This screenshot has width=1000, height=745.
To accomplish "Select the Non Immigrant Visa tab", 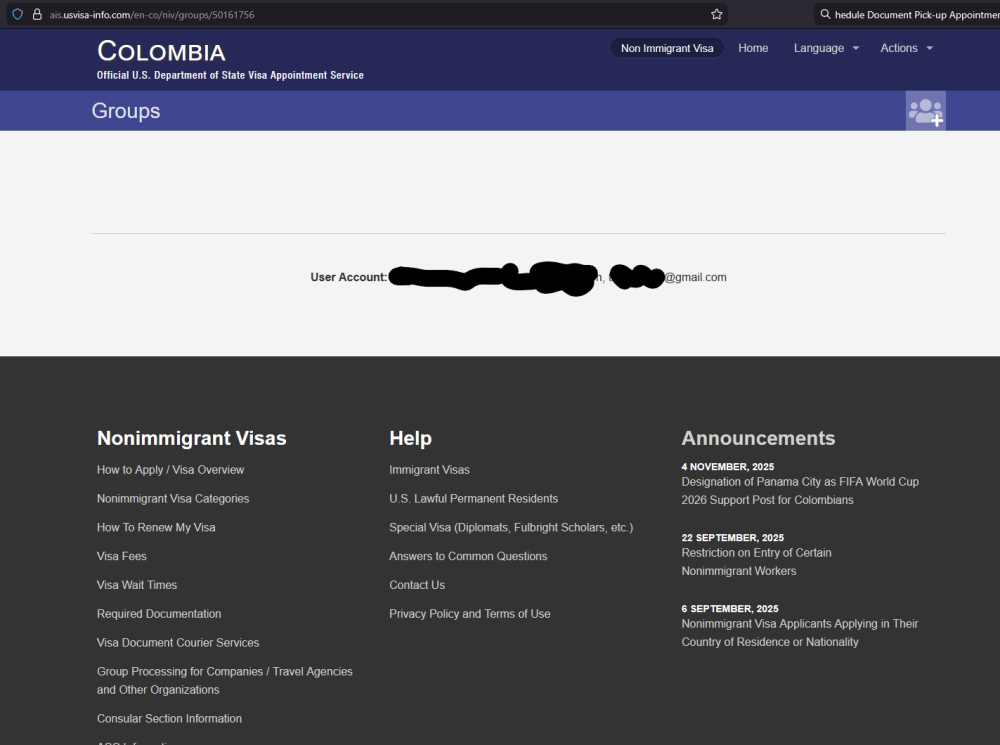I will click(x=667, y=47).
